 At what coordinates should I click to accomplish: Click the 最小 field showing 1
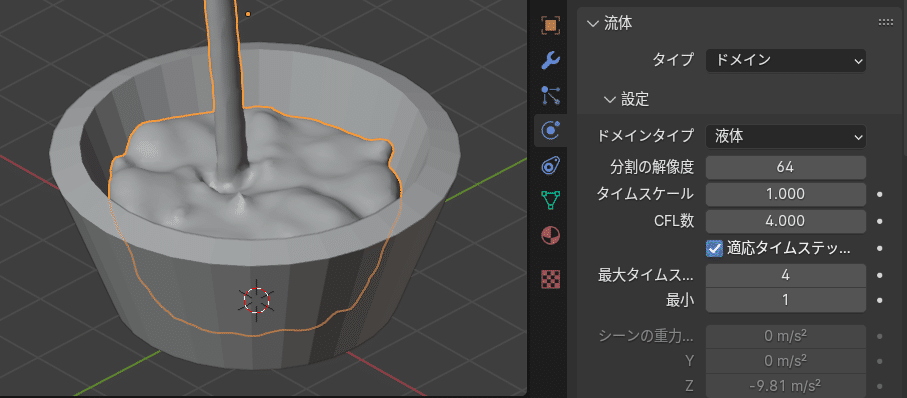[x=786, y=300]
